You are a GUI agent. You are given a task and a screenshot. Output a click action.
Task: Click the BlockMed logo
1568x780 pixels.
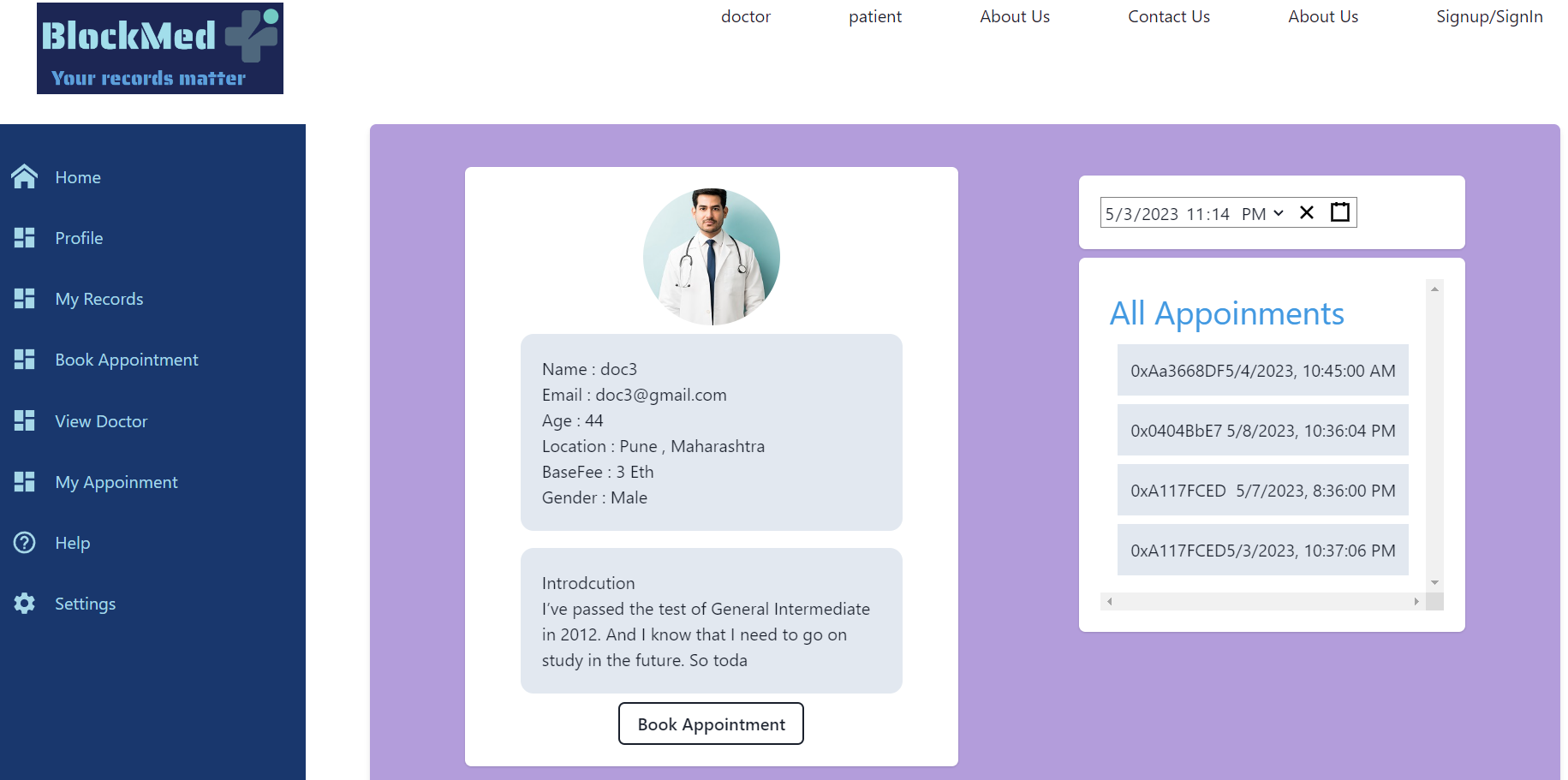coord(160,48)
